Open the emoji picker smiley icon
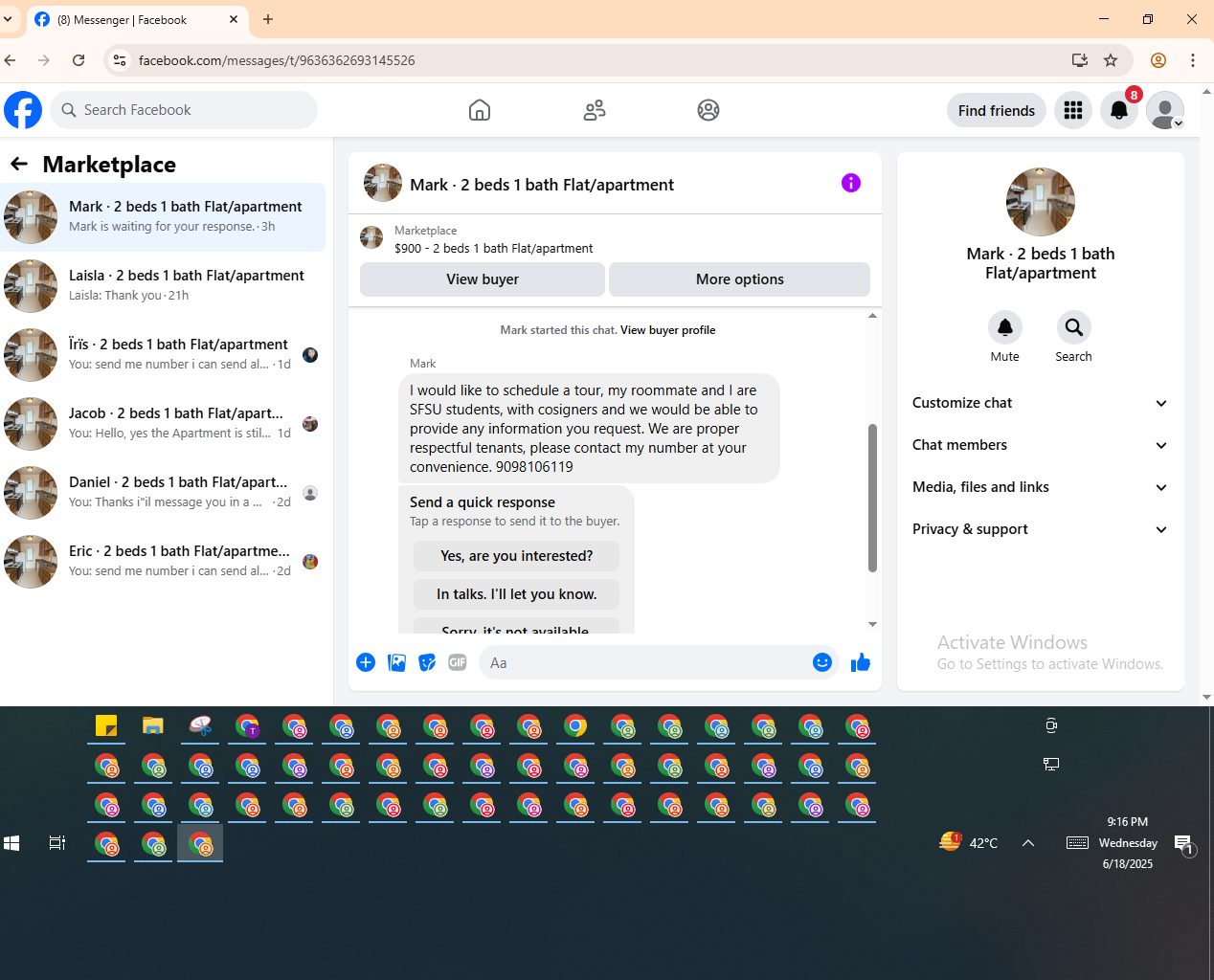 click(822, 662)
